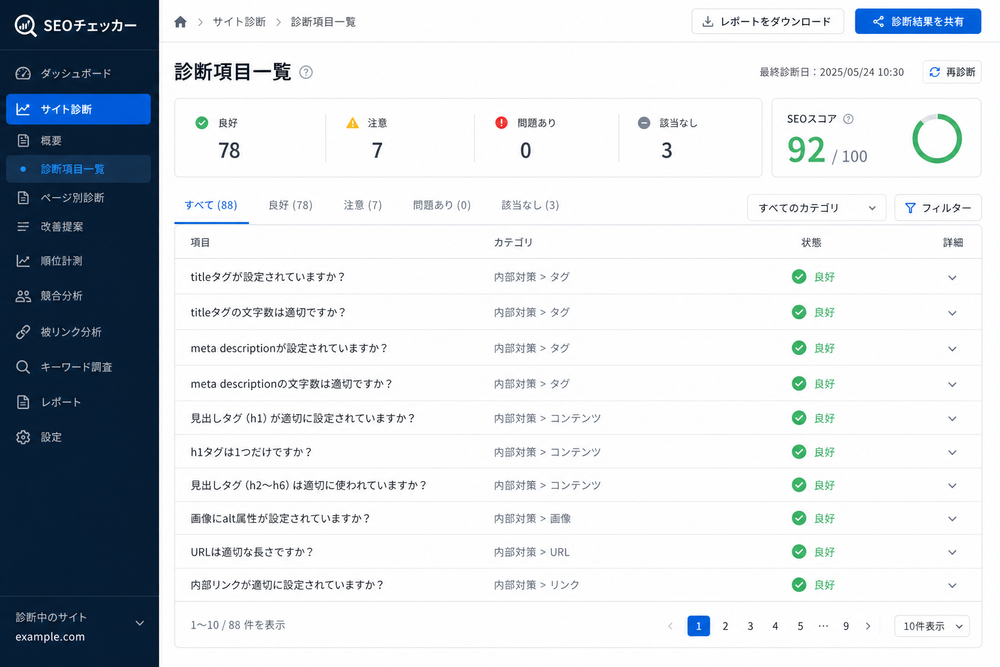This screenshot has height=667, width=1000.
Task: Go to page 9
Action: [x=846, y=626]
